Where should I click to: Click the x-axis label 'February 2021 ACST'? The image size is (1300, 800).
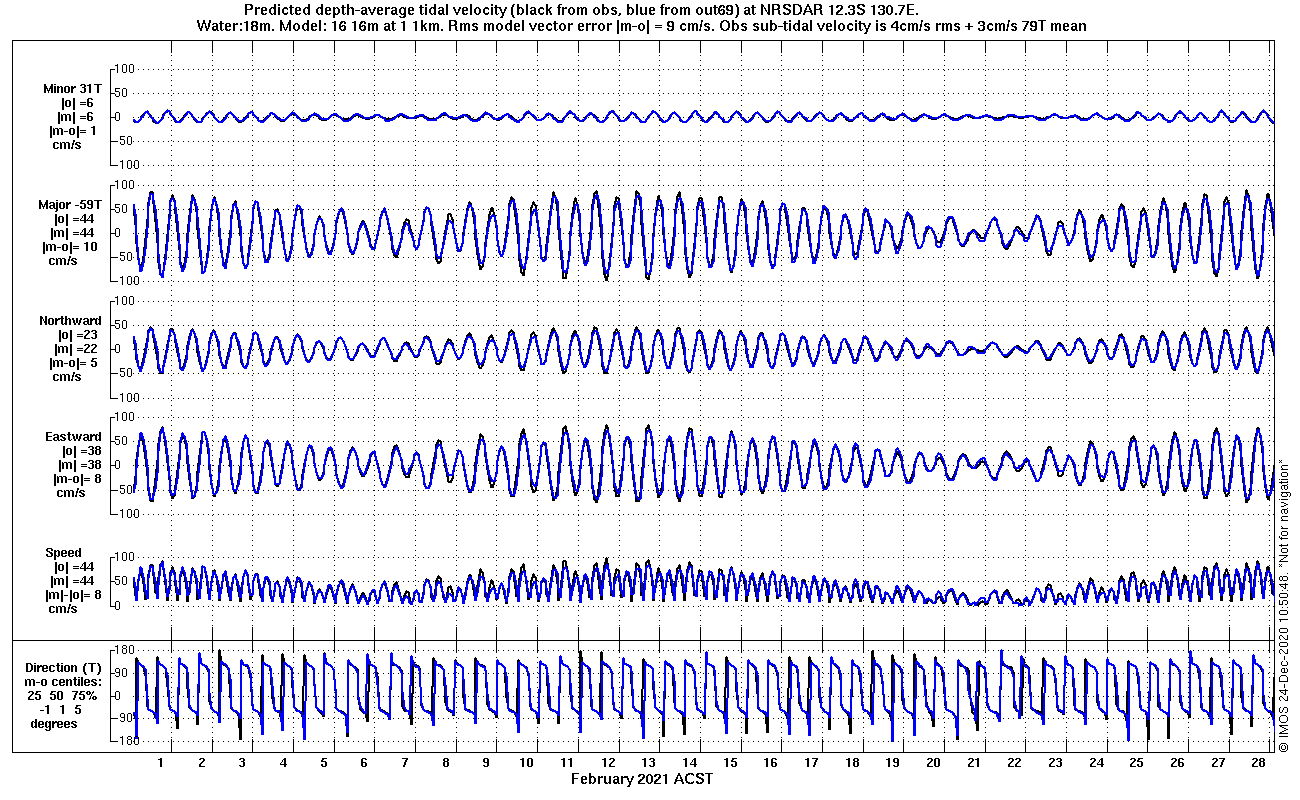pos(642,779)
